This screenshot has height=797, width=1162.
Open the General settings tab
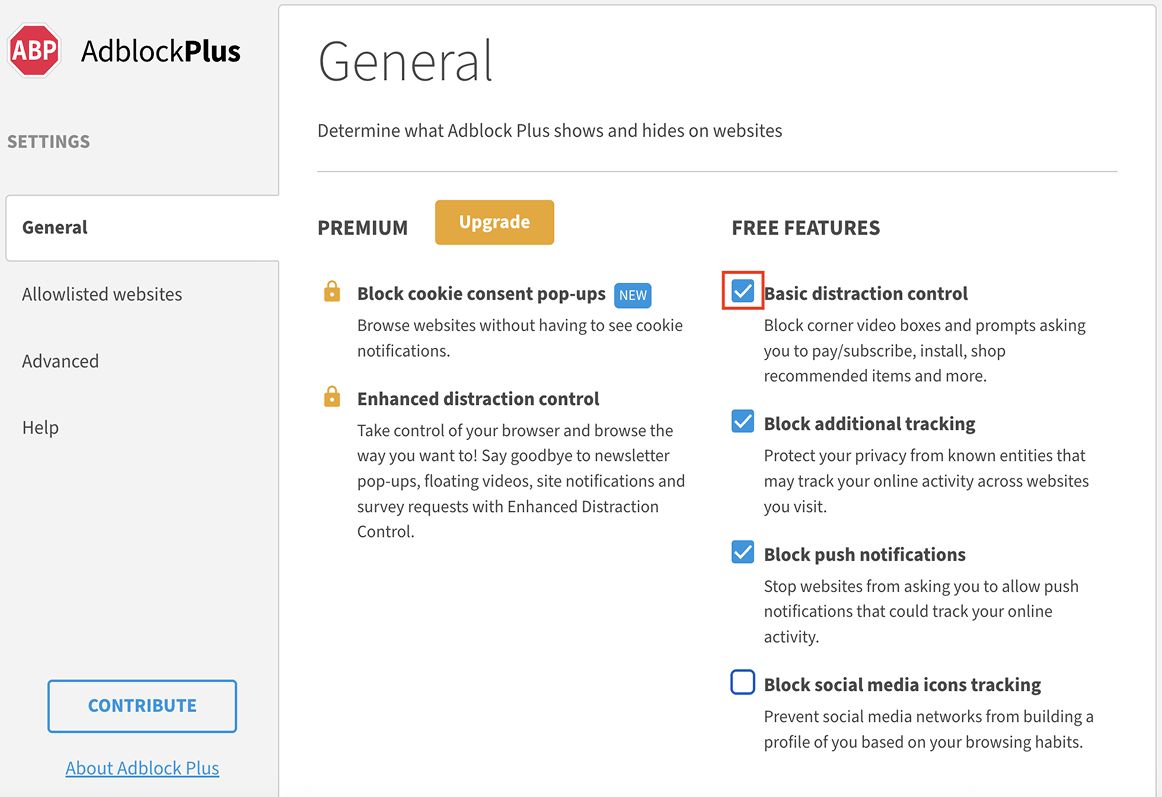(x=142, y=228)
